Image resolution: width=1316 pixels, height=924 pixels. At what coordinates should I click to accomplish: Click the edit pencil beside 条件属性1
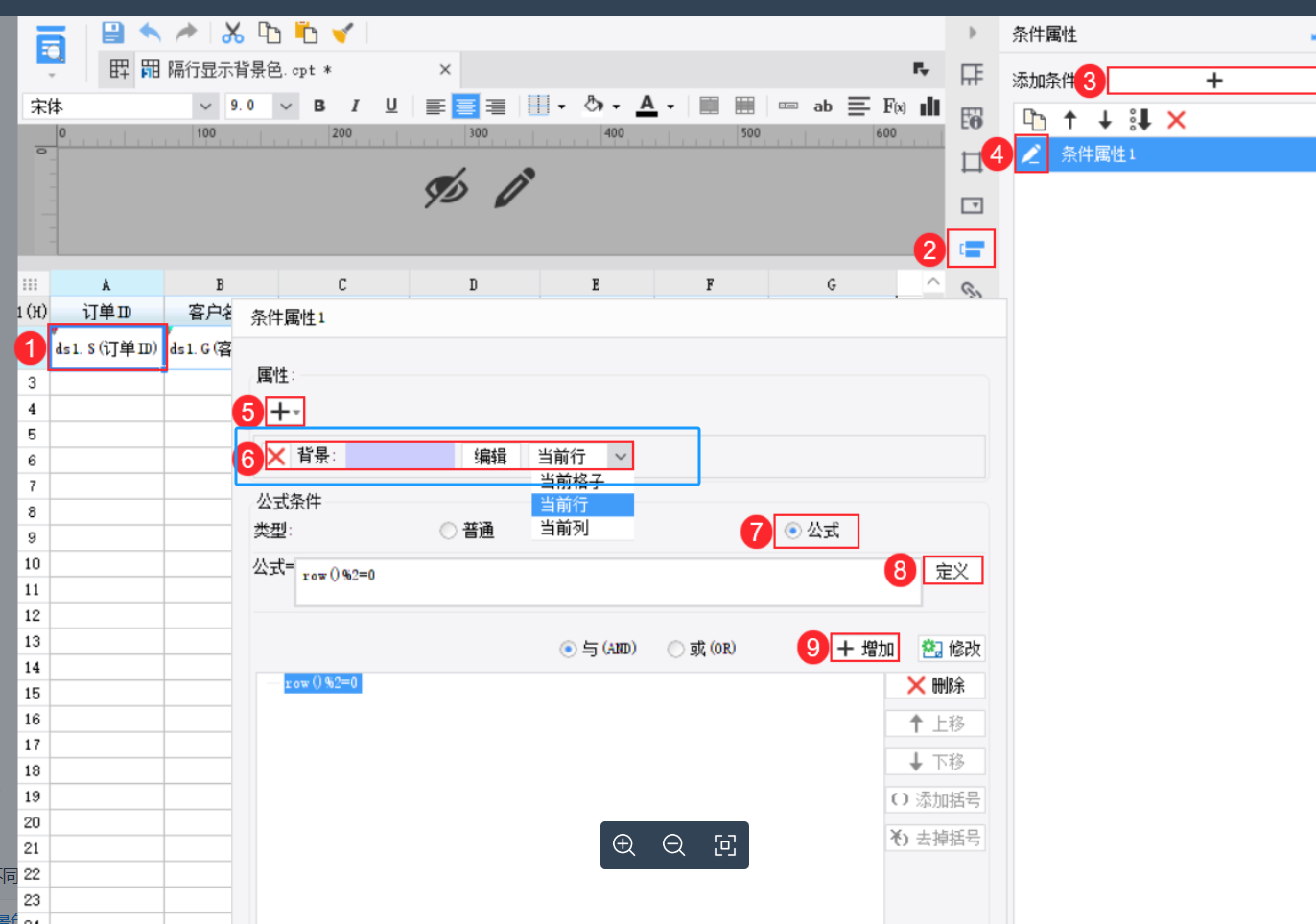[x=1031, y=154]
